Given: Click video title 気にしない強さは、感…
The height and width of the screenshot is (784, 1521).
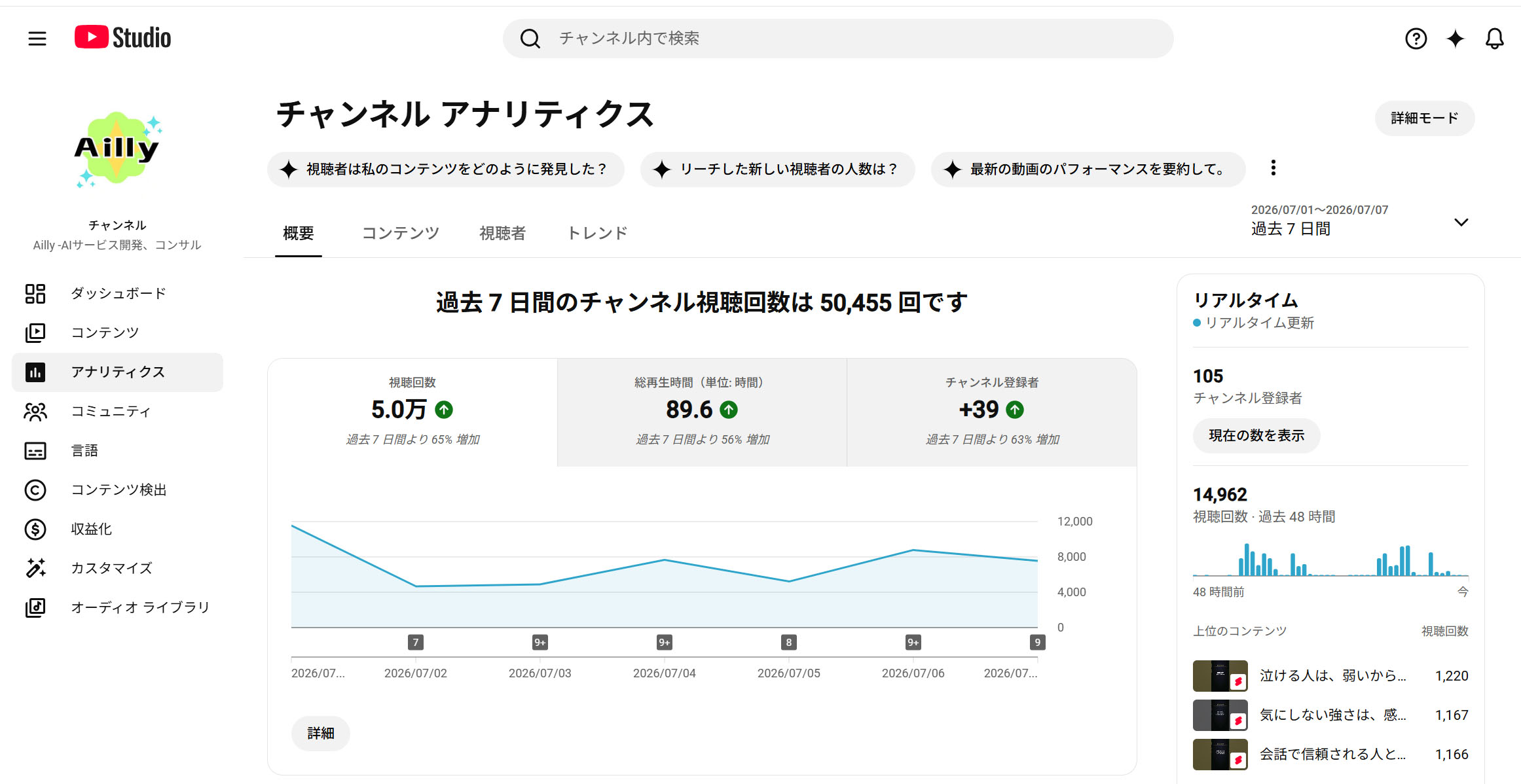Looking at the screenshot, I should click(x=1333, y=715).
